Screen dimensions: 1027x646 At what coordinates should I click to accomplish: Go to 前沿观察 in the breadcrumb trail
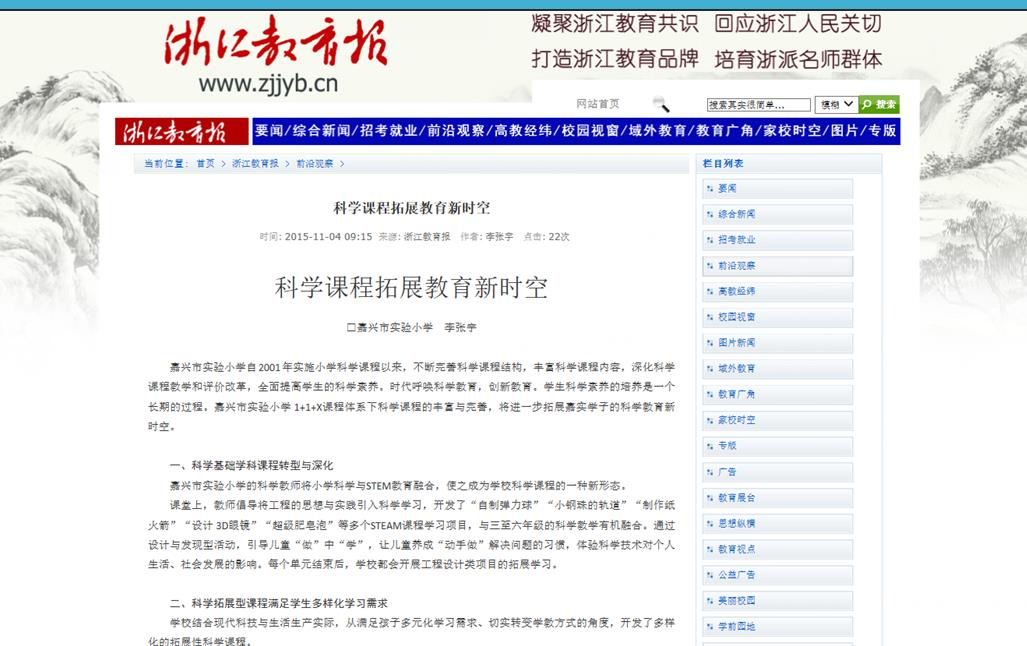(x=314, y=164)
